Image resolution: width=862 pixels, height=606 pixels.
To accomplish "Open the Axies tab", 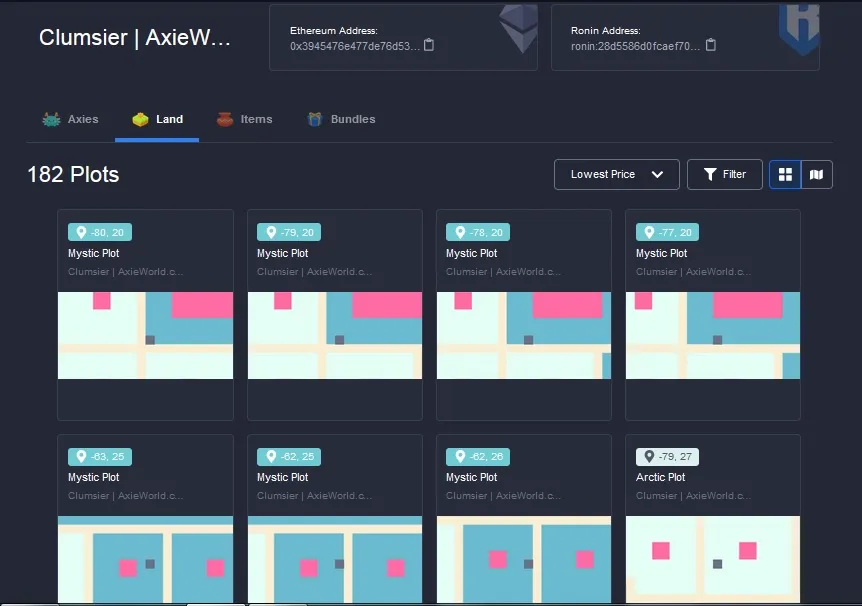I will (x=70, y=119).
